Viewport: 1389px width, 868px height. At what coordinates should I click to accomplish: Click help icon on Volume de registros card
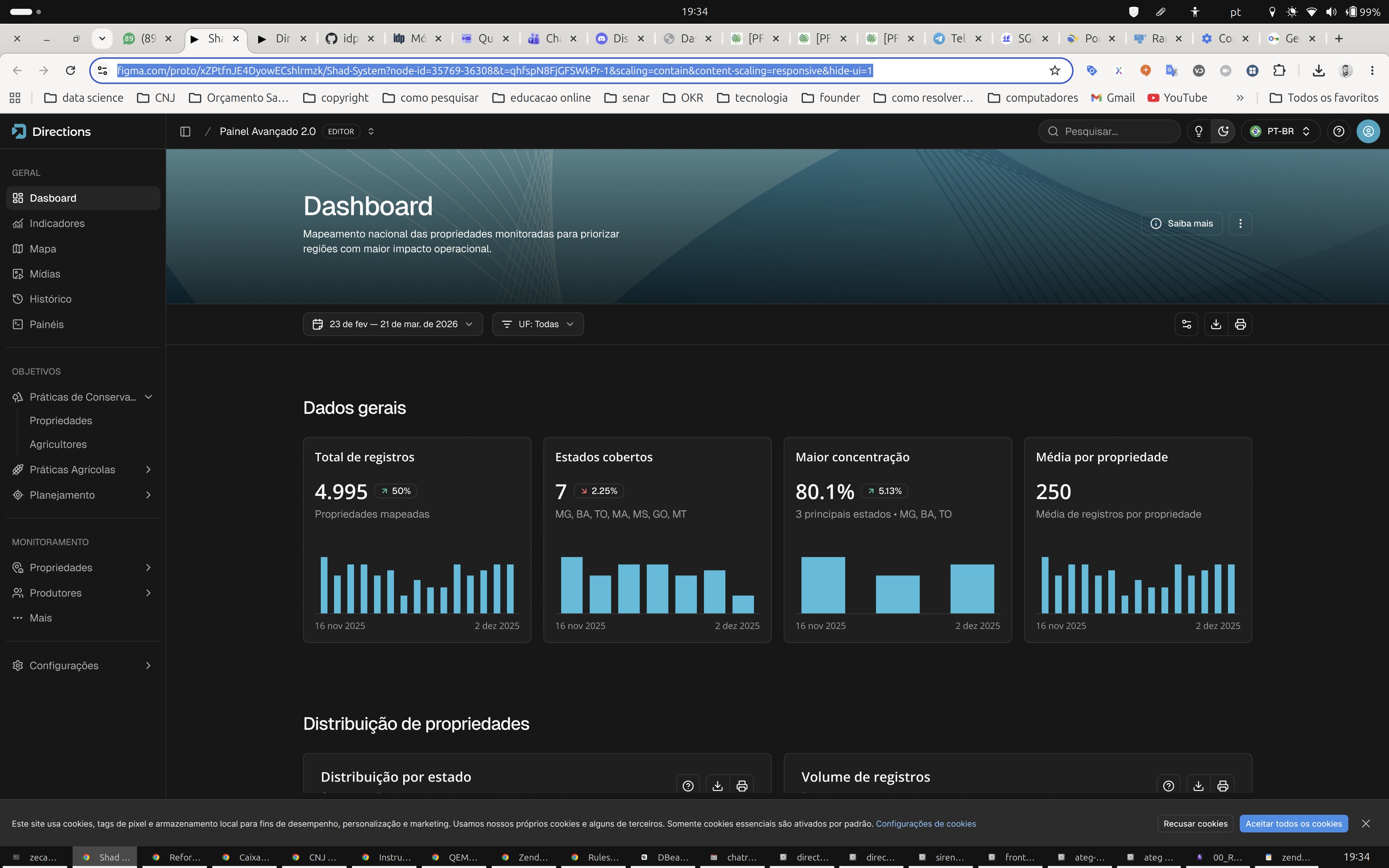[x=1169, y=786]
